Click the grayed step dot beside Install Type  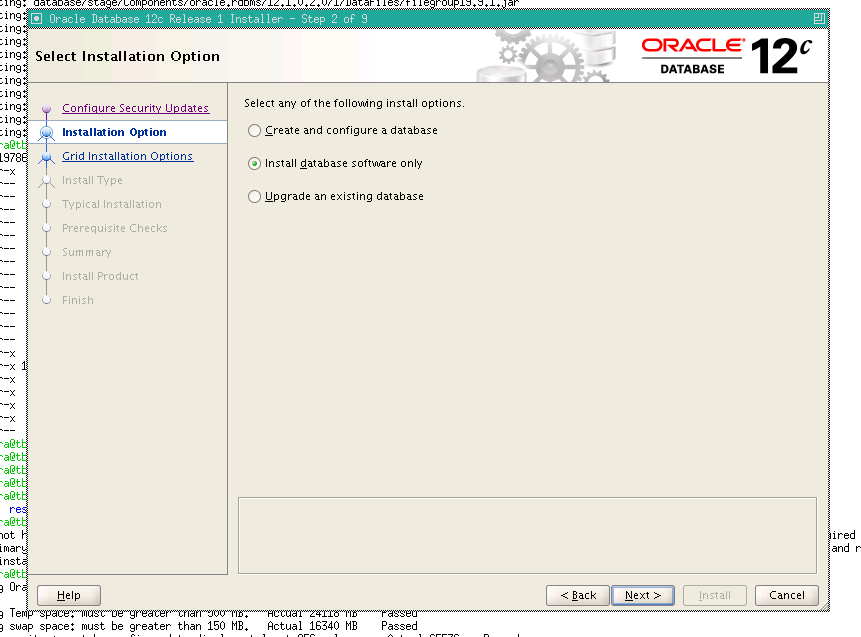[x=46, y=180]
